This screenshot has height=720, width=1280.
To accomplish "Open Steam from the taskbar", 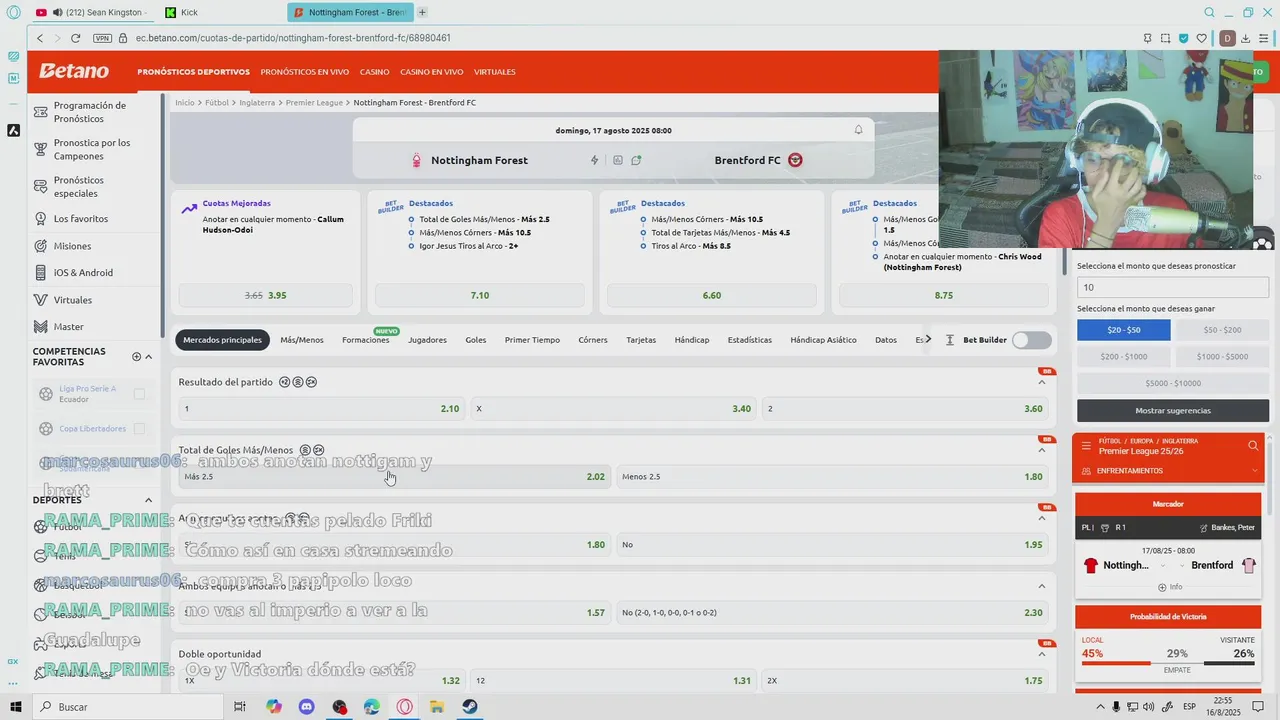I will point(469,707).
